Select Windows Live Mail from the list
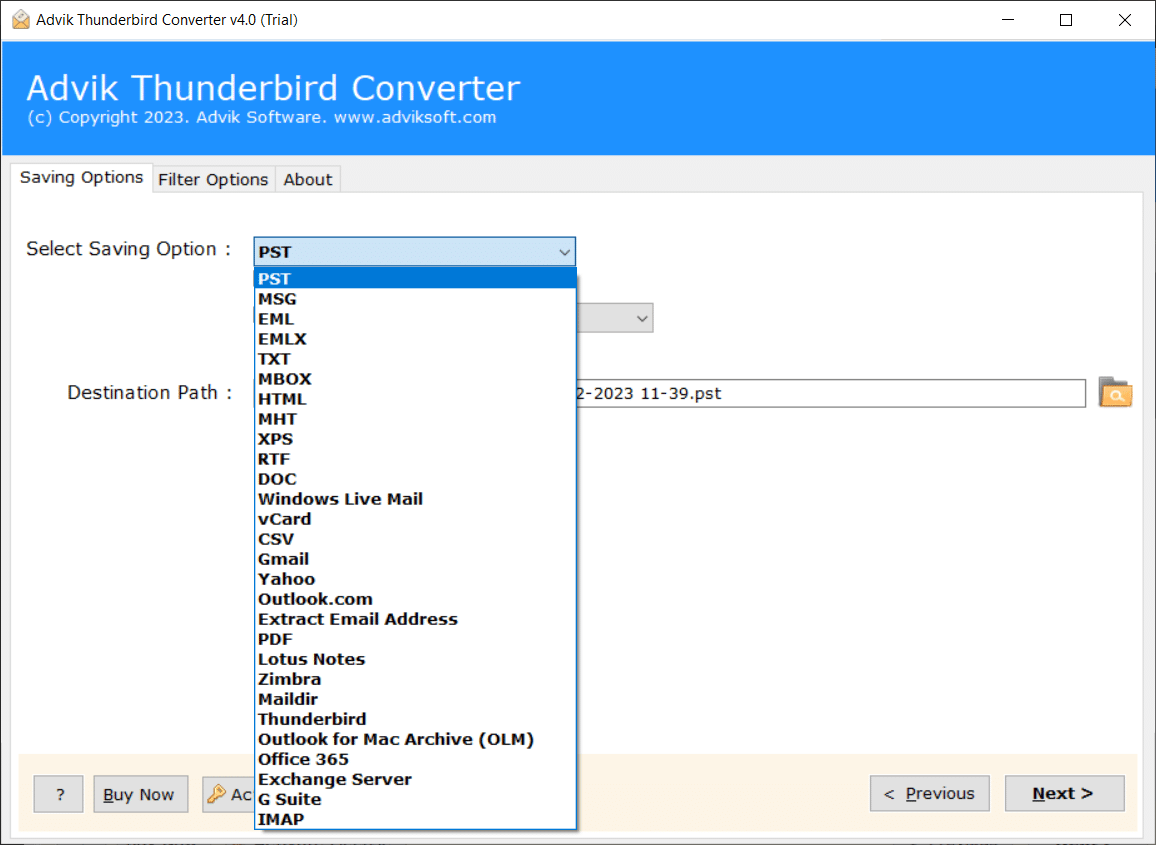The image size is (1156, 845). point(340,499)
